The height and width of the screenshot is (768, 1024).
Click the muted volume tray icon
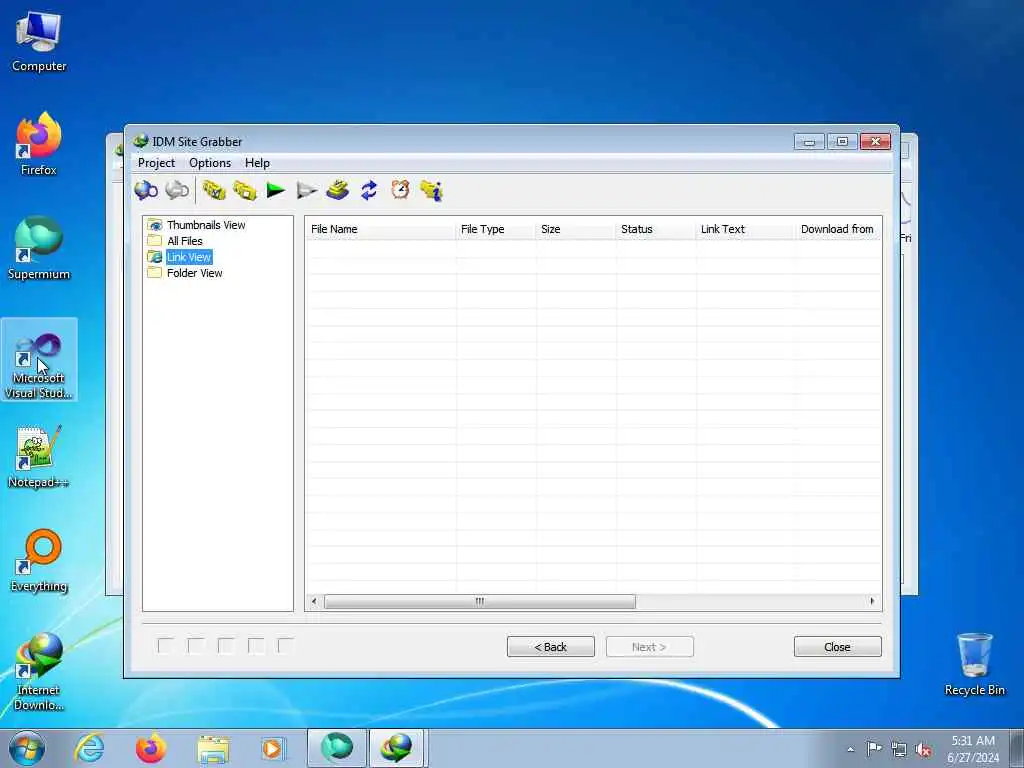923,749
